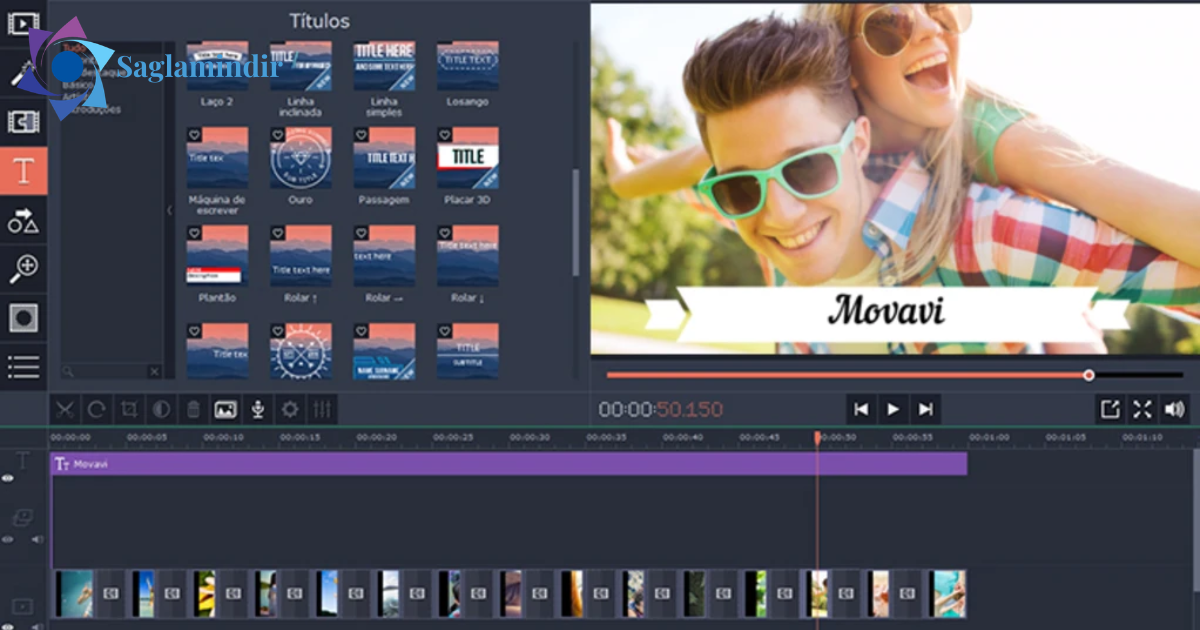Select the Rolar ↓ title thumbnail

point(468,256)
